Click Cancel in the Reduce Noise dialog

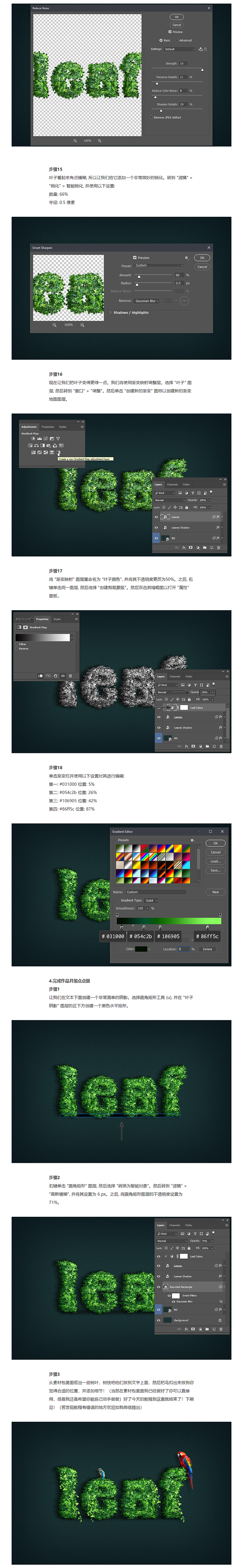click(177, 25)
